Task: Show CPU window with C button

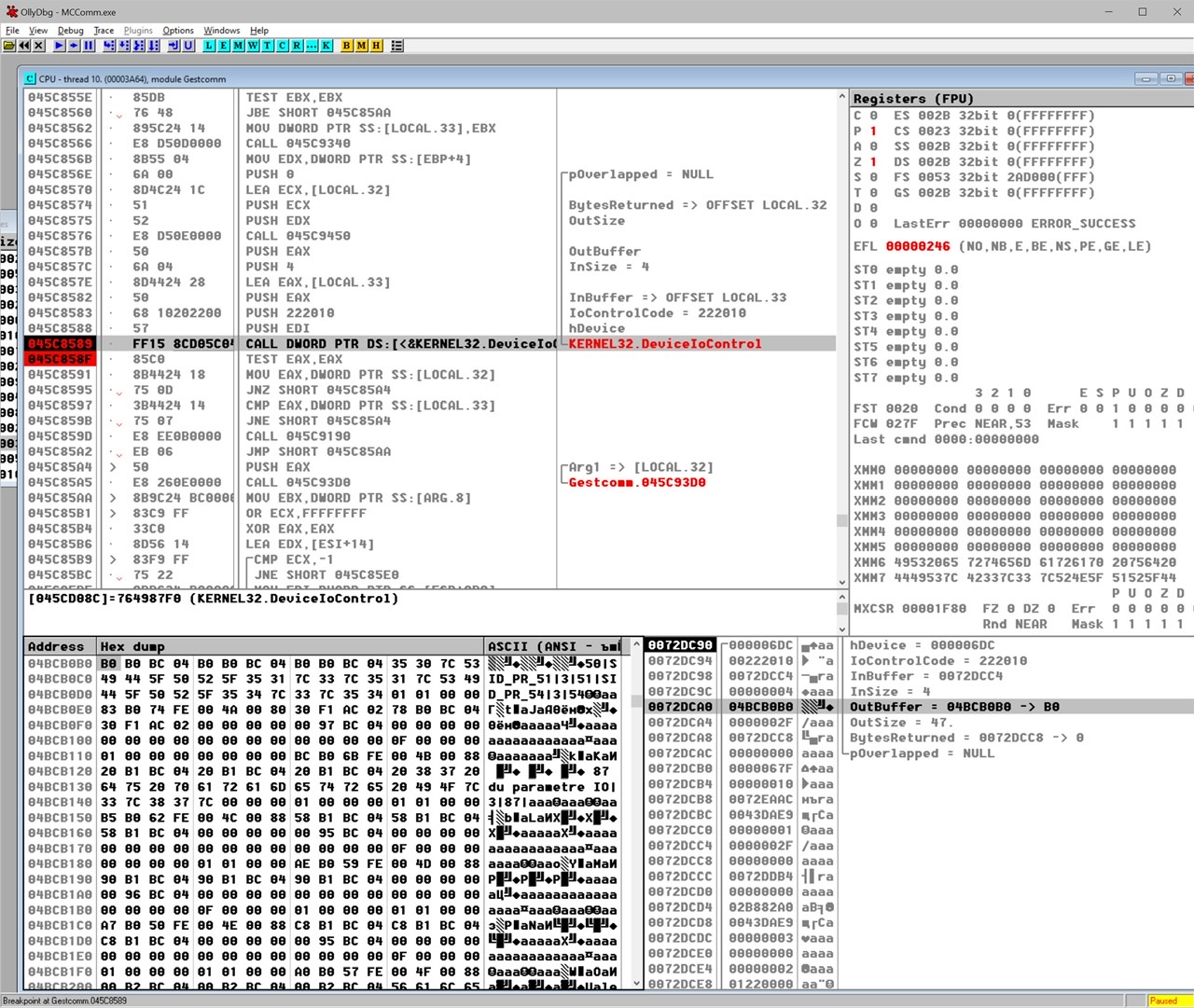Action: pos(282,46)
